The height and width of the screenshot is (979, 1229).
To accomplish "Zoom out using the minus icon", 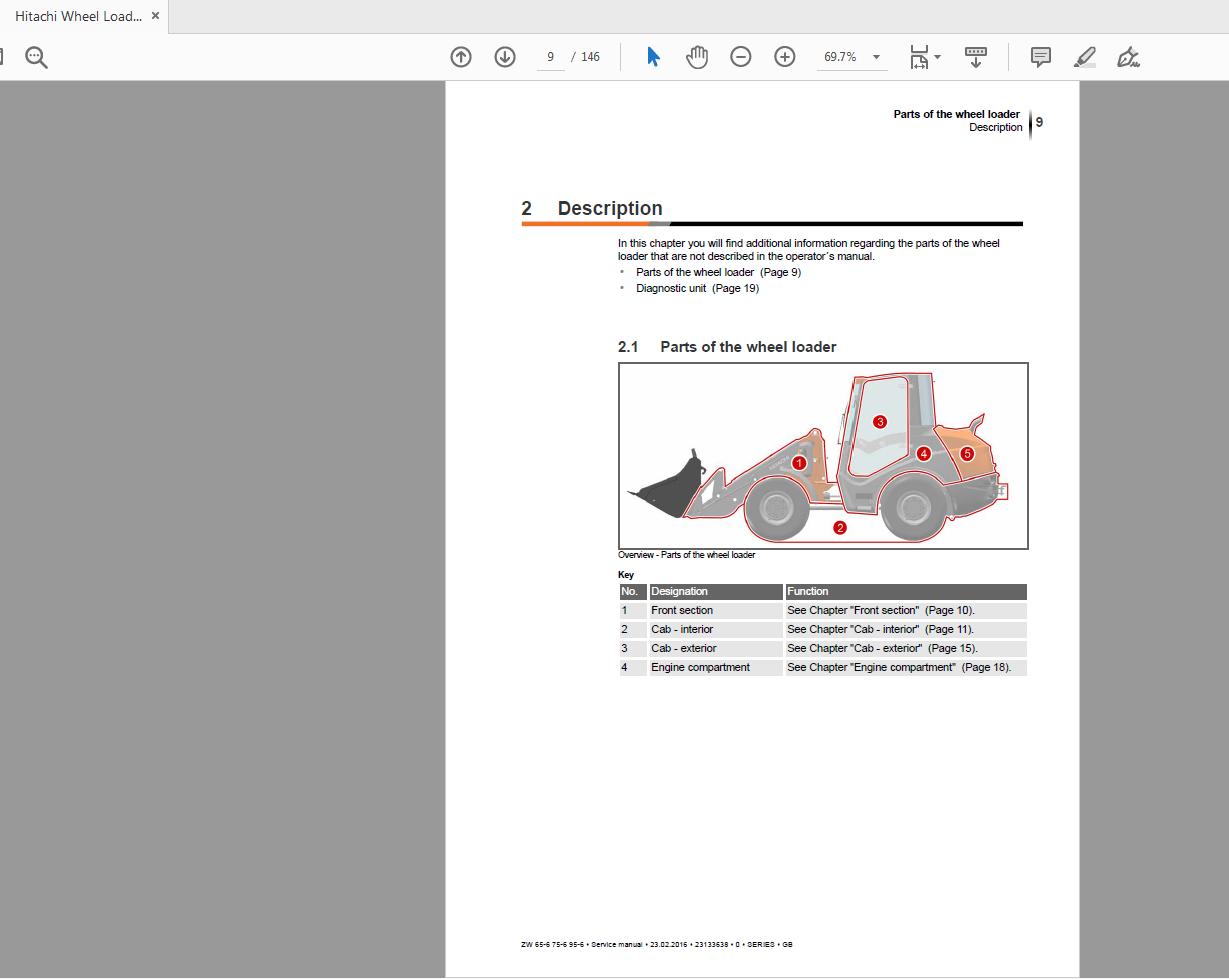I will tap(740, 57).
